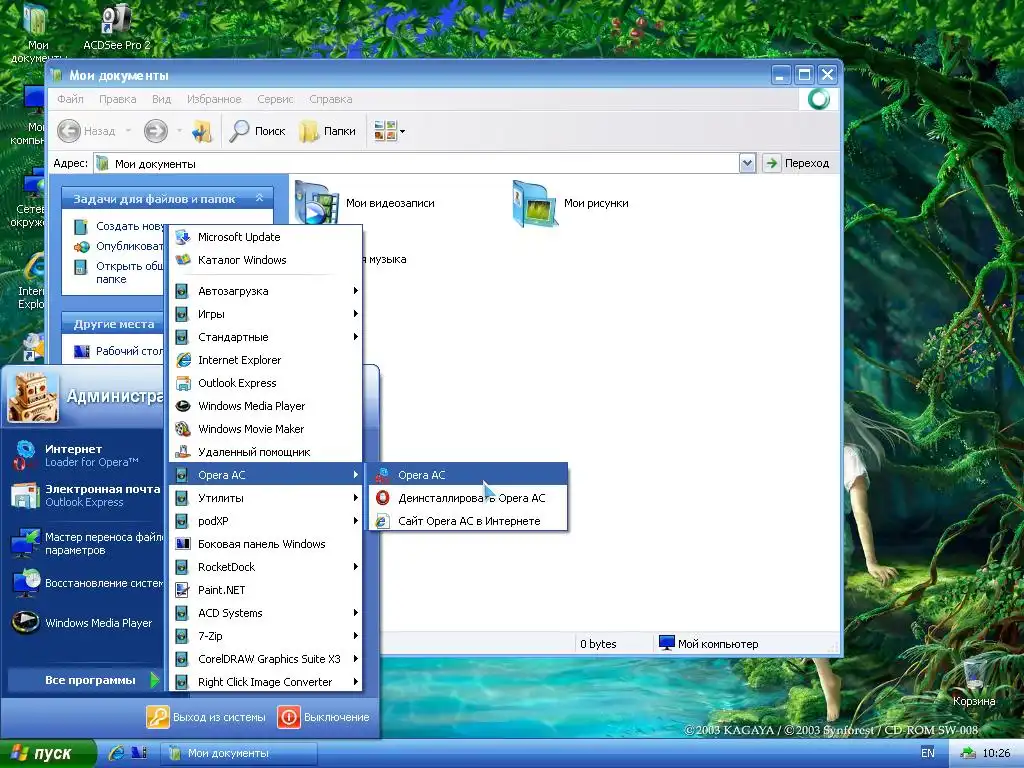Choose Деинсталлировать Opera AC
The width and height of the screenshot is (1024, 768).
coord(468,498)
